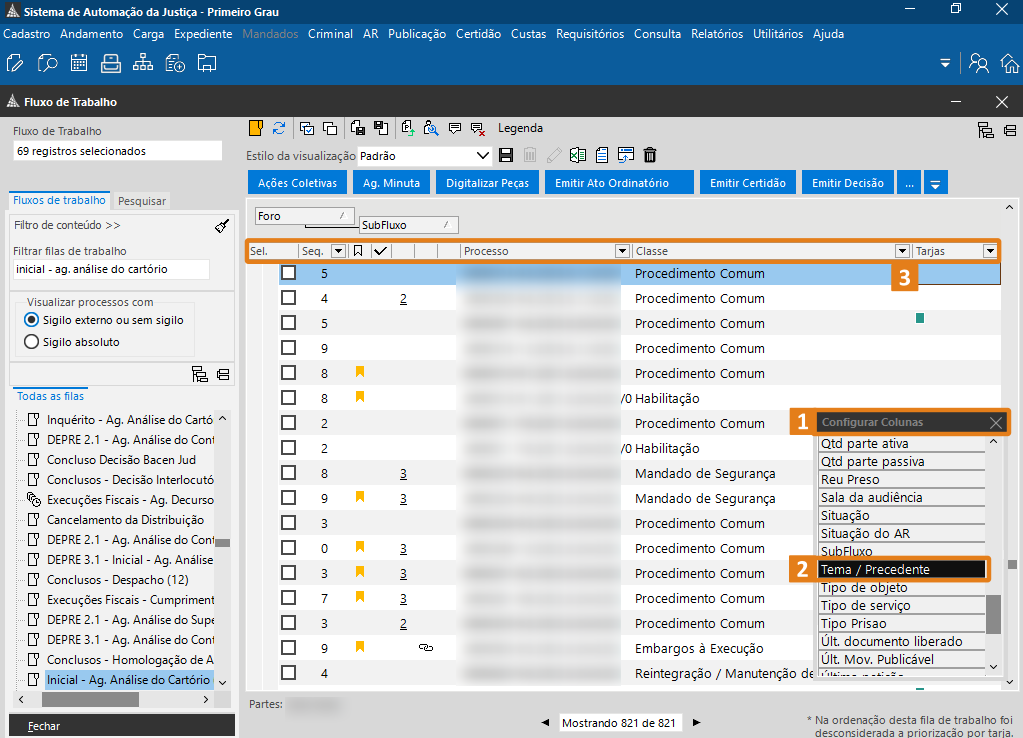The image size is (1023, 738).
Task: Click the 'Emitir Ato Ordinatório' button
Action: tap(619, 183)
